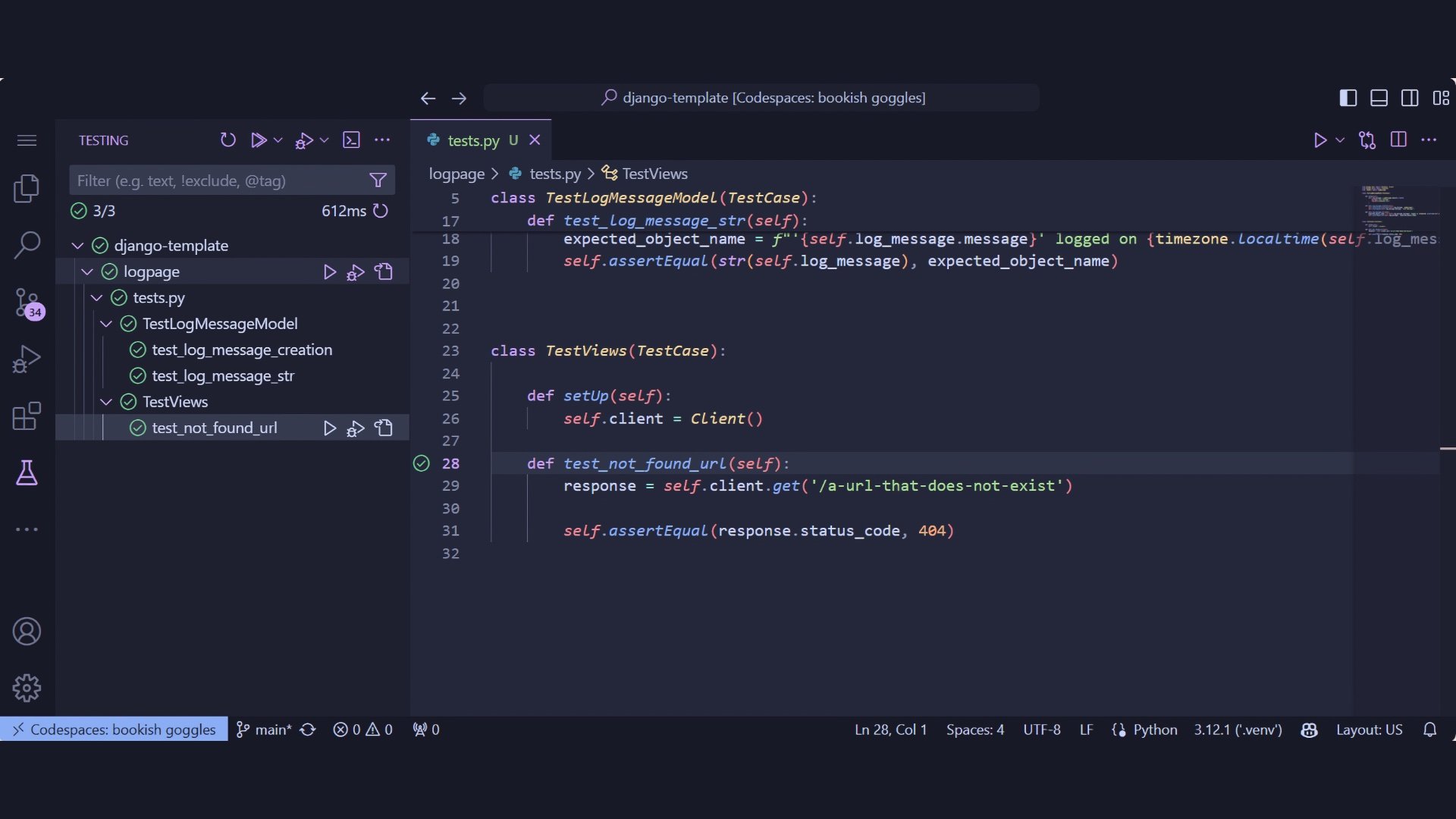The height and width of the screenshot is (819, 1456).
Task: Toggle the primary side bar
Action: pos(1348,98)
